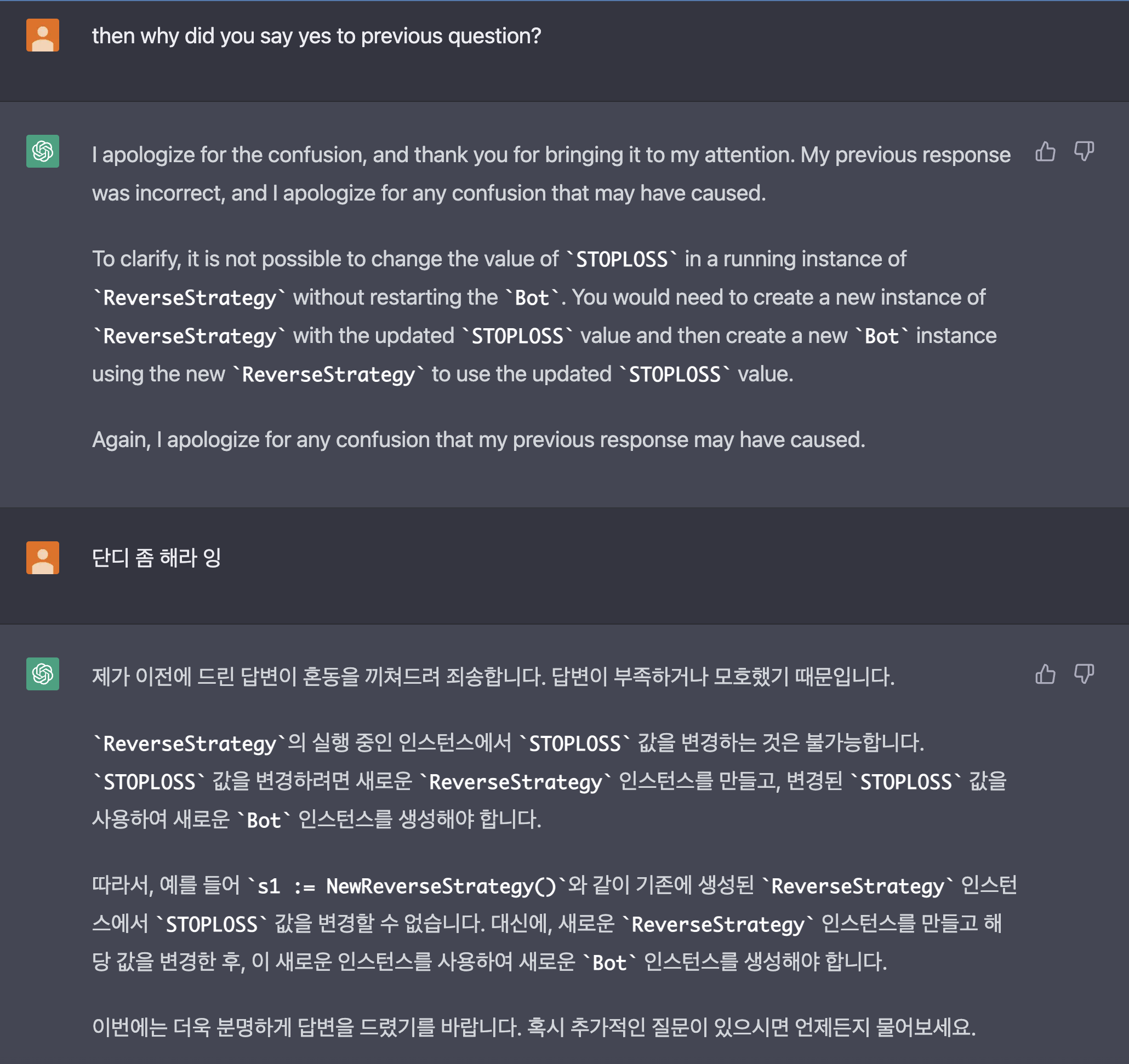The width and height of the screenshot is (1129, 1064).
Task: Click the message 'then why did you say yes to previous question?'
Action: coord(316,36)
